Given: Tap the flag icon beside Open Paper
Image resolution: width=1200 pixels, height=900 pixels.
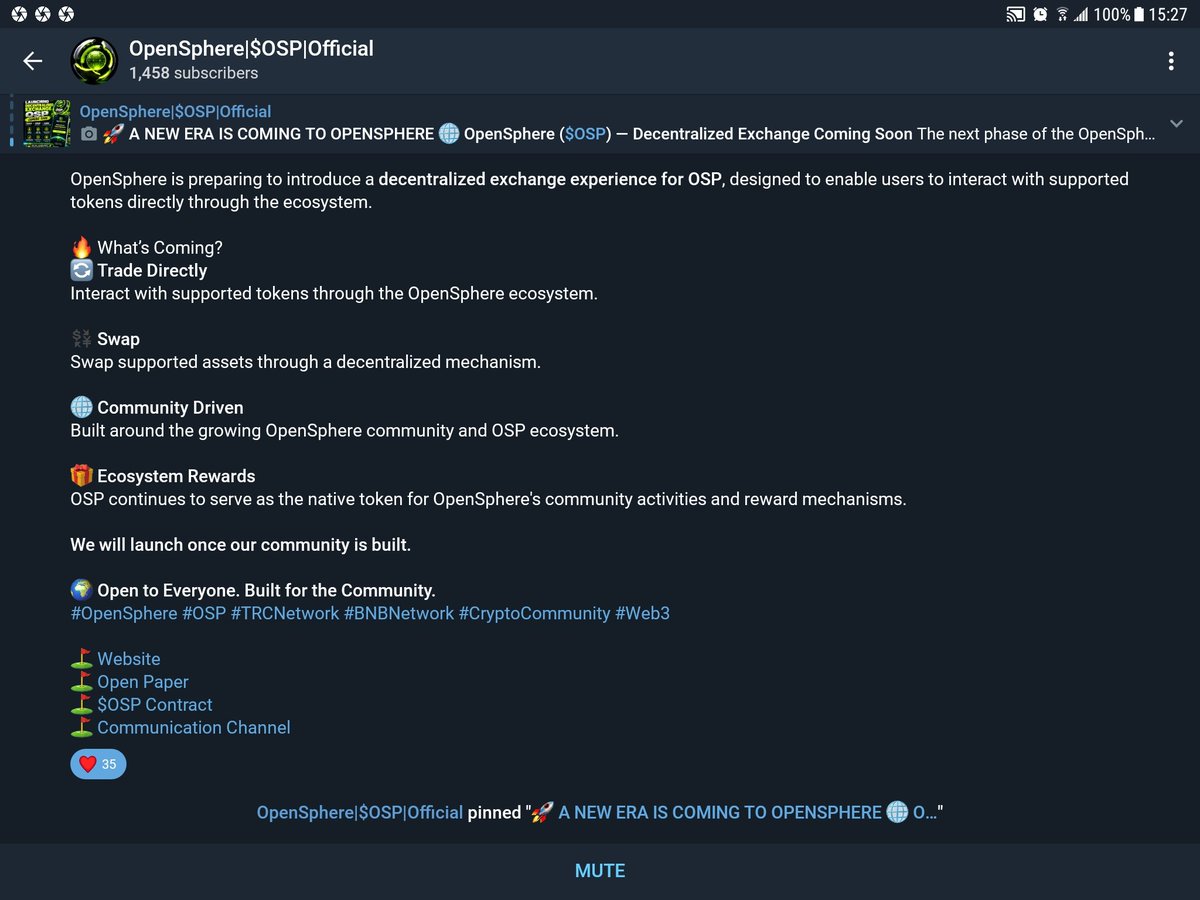Looking at the screenshot, I should coord(82,682).
